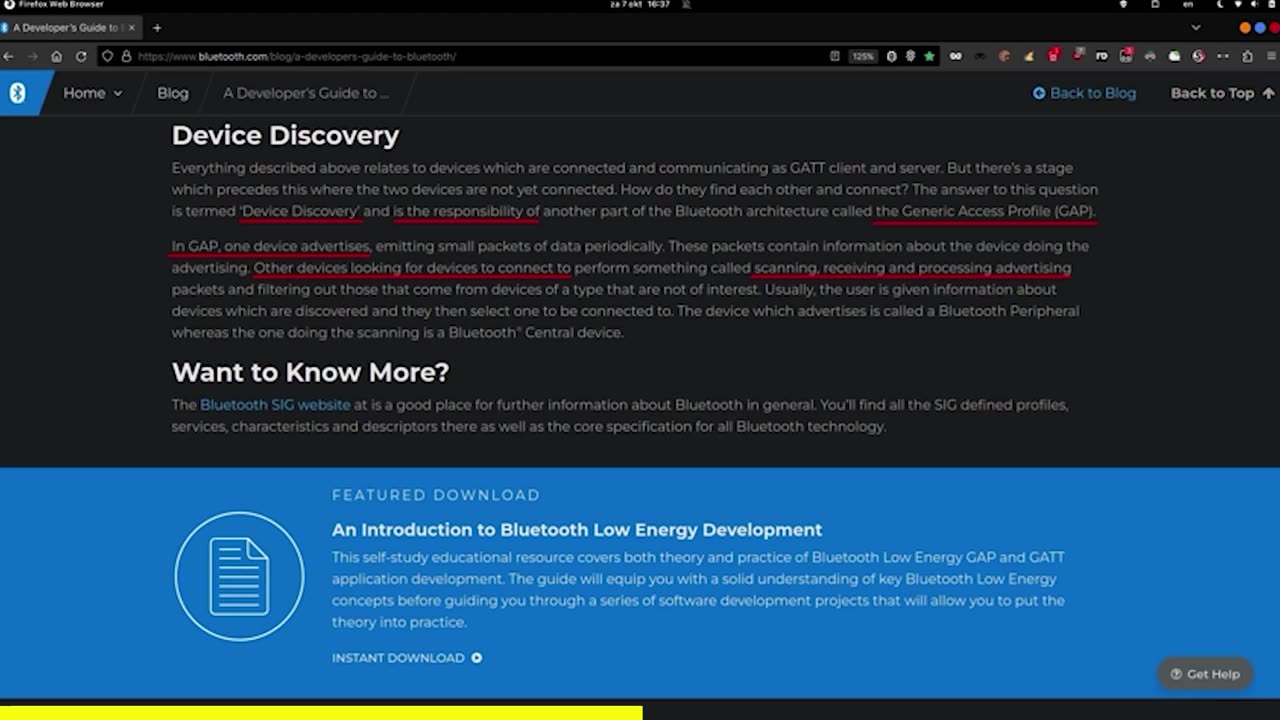Open the list all tabs chevron
The height and width of the screenshot is (720, 1280).
[1196, 28]
